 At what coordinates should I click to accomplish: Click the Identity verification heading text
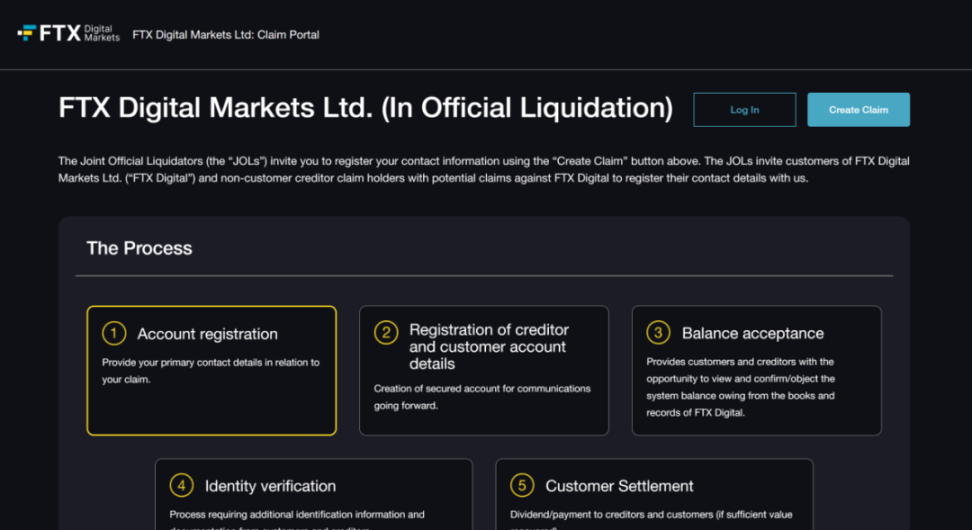click(270, 486)
